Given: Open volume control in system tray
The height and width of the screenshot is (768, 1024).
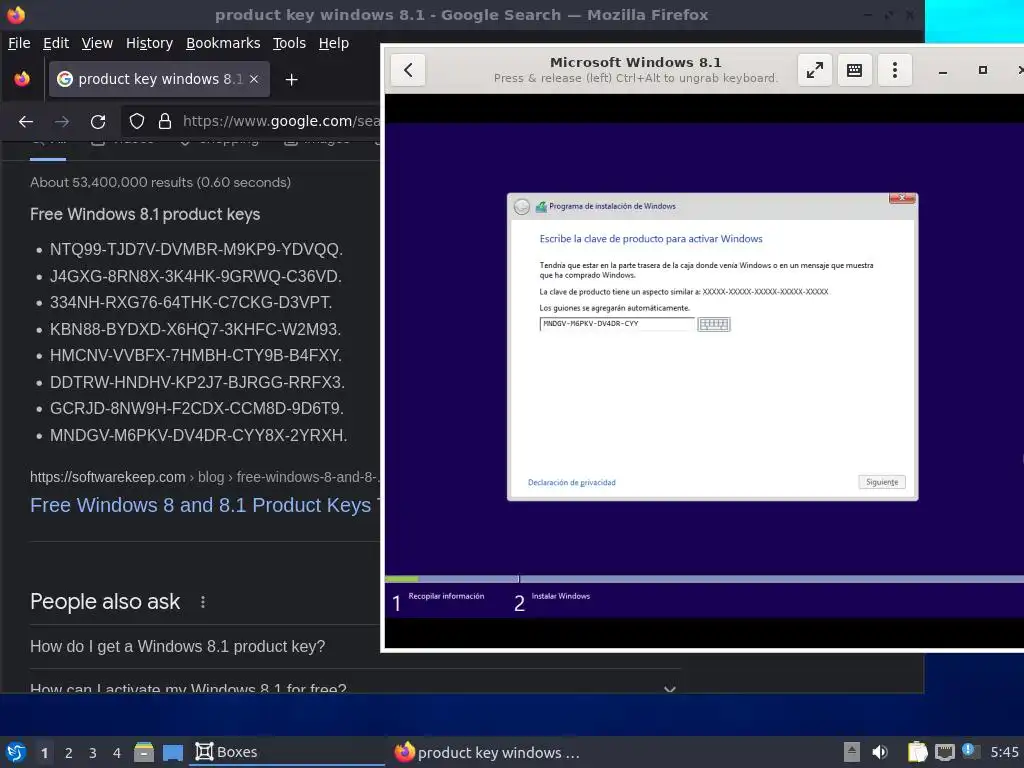Looking at the screenshot, I should point(880,752).
